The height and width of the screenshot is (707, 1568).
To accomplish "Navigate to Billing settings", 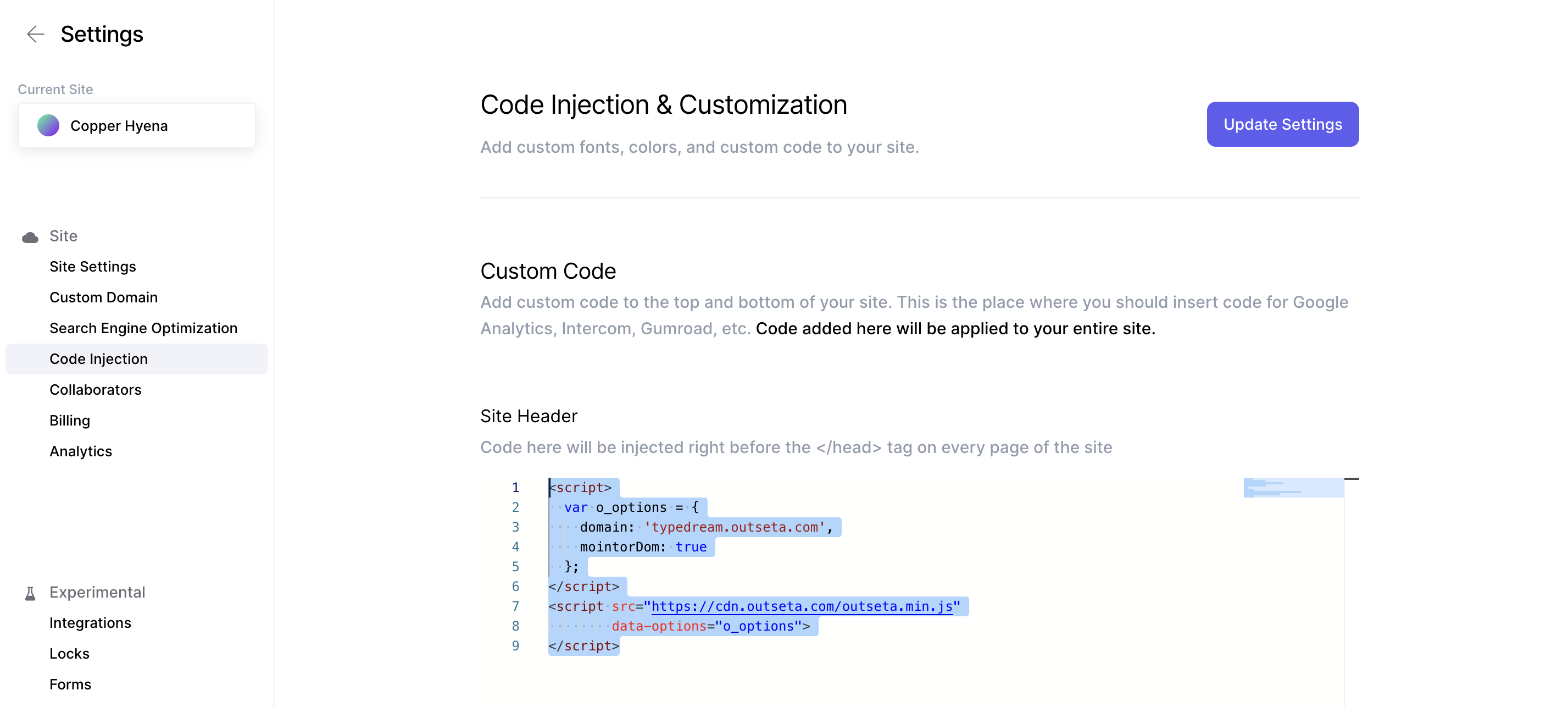I will point(69,421).
